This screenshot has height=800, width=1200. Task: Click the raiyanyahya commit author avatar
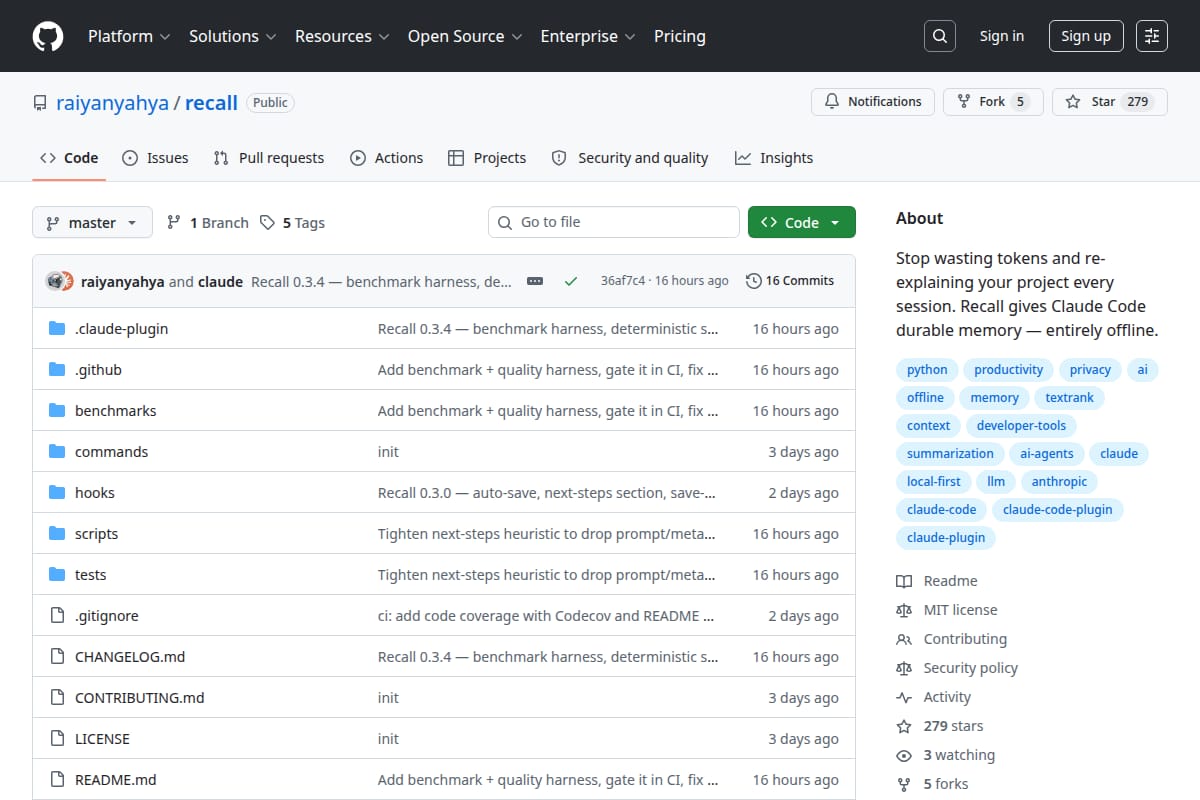[x=55, y=281]
